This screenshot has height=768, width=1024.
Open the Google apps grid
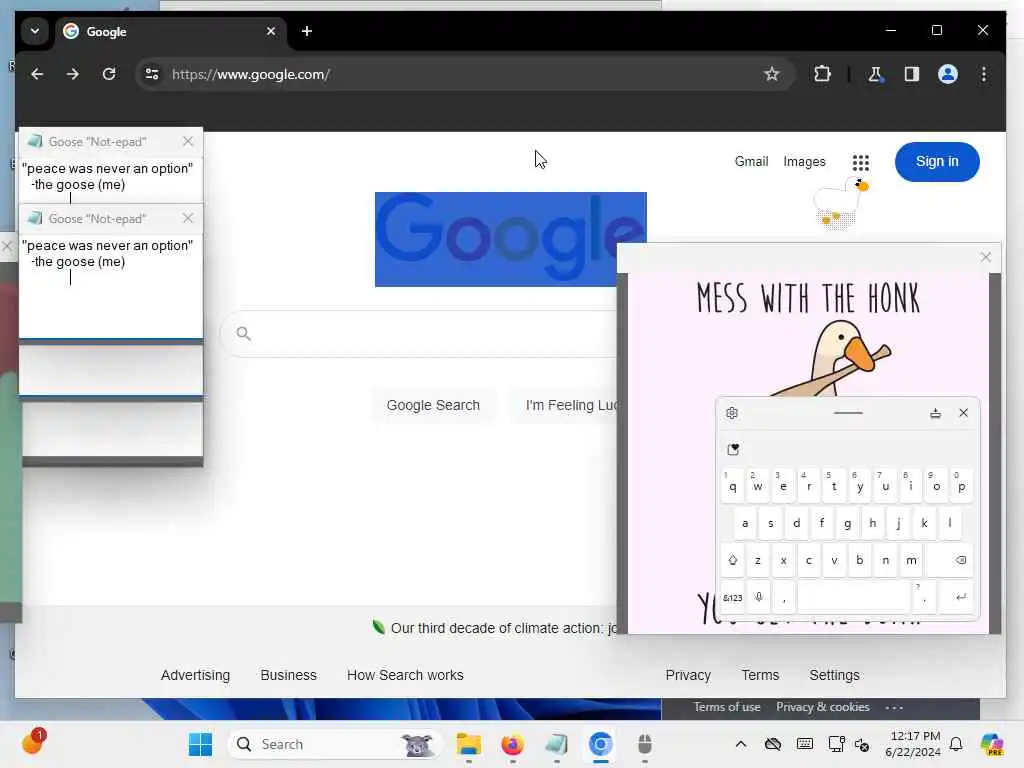861,162
